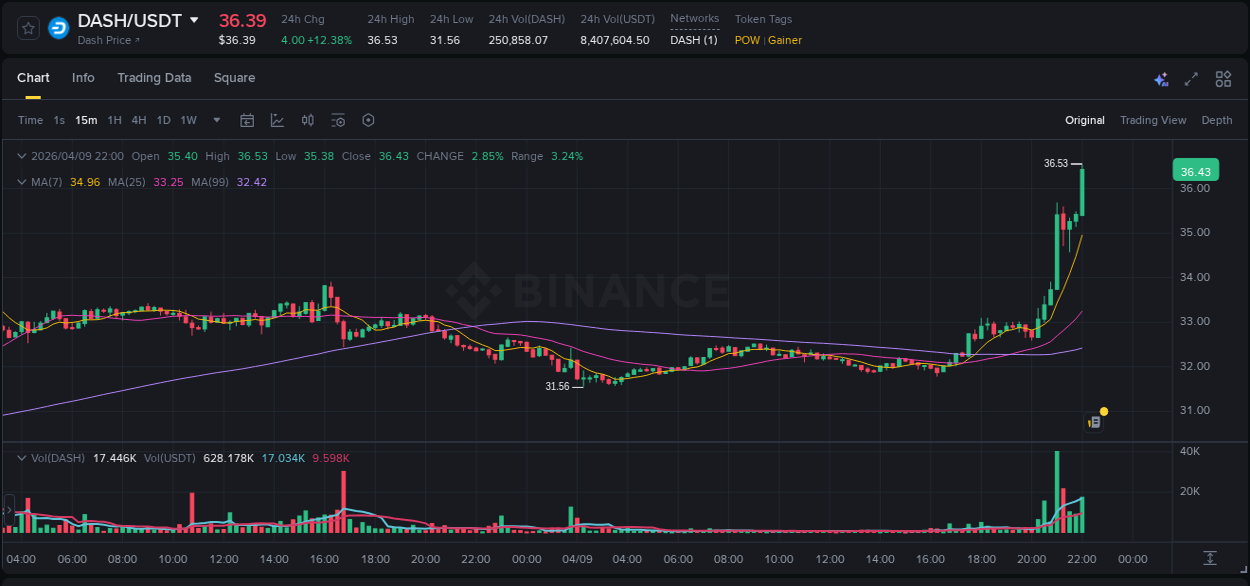Select the 1D timeframe
Image resolution: width=1250 pixels, height=586 pixels.
(163, 120)
